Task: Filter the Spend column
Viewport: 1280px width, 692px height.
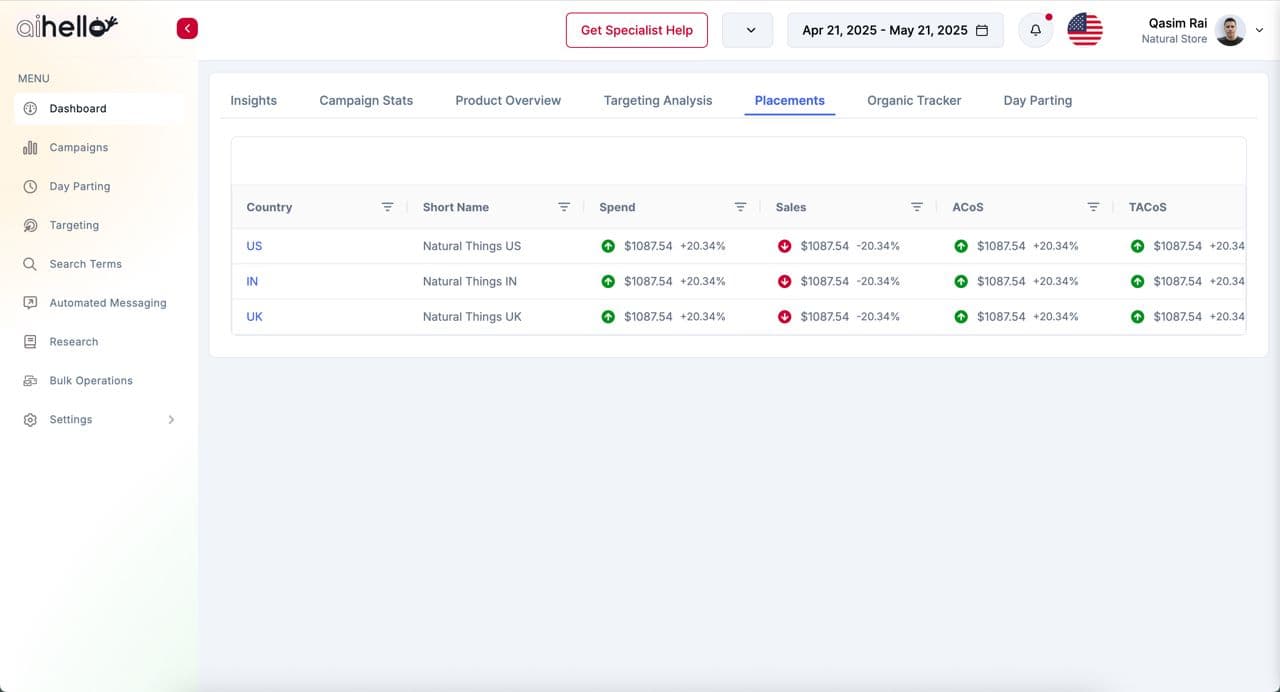Action: (740, 207)
